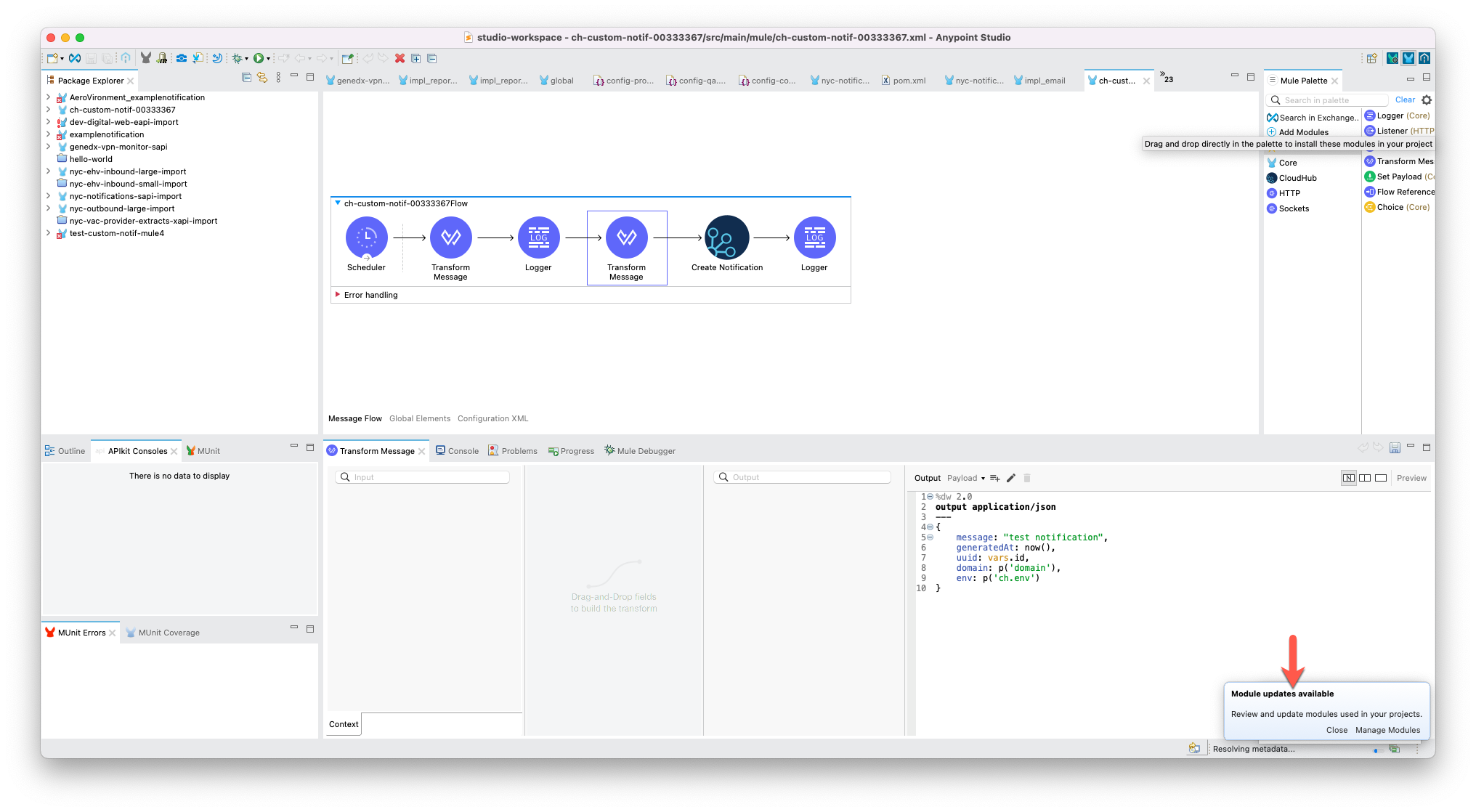The height and width of the screenshot is (812, 1476).
Task: Click the red delete X toolbar icon
Action: coord(400,58)
